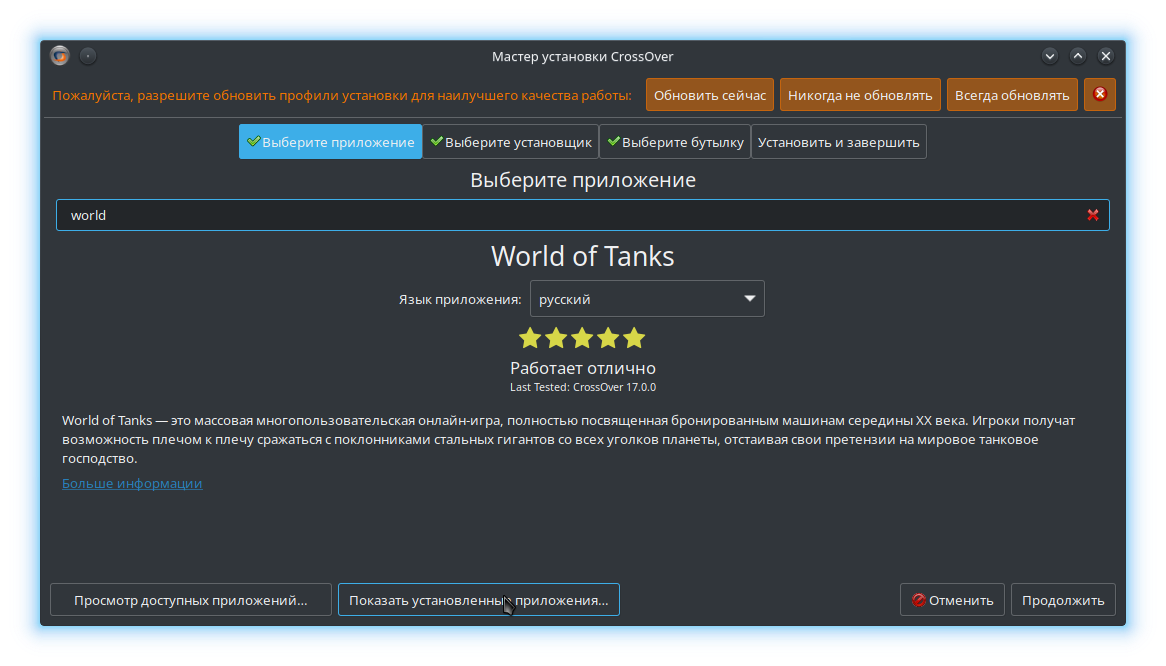This screenshot has height=666, width=1166.
Task: Click the CrossOver app icon in titlebar
Action: [60, 56]
